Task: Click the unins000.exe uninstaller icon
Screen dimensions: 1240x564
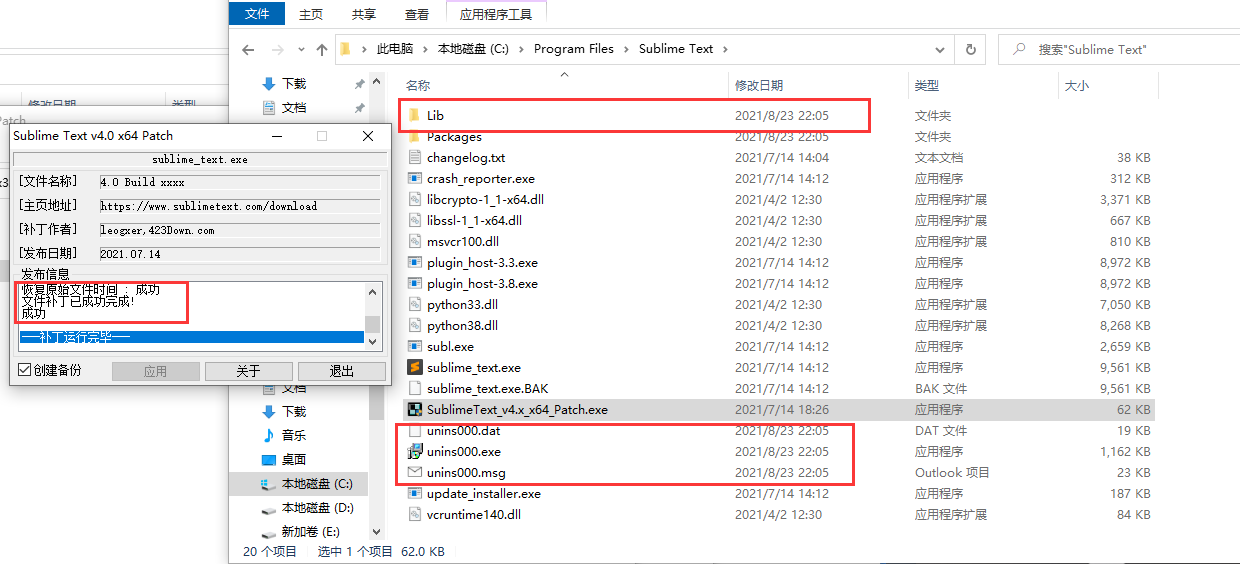Action: (415, 452)
